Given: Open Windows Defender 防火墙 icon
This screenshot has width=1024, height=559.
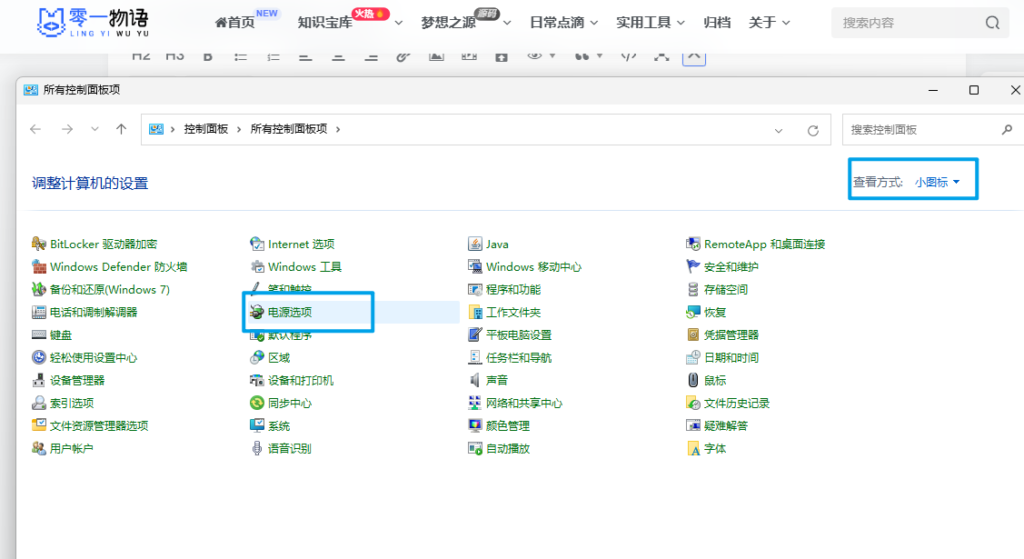Looking at the screenshot, I should tap(39, 267).
